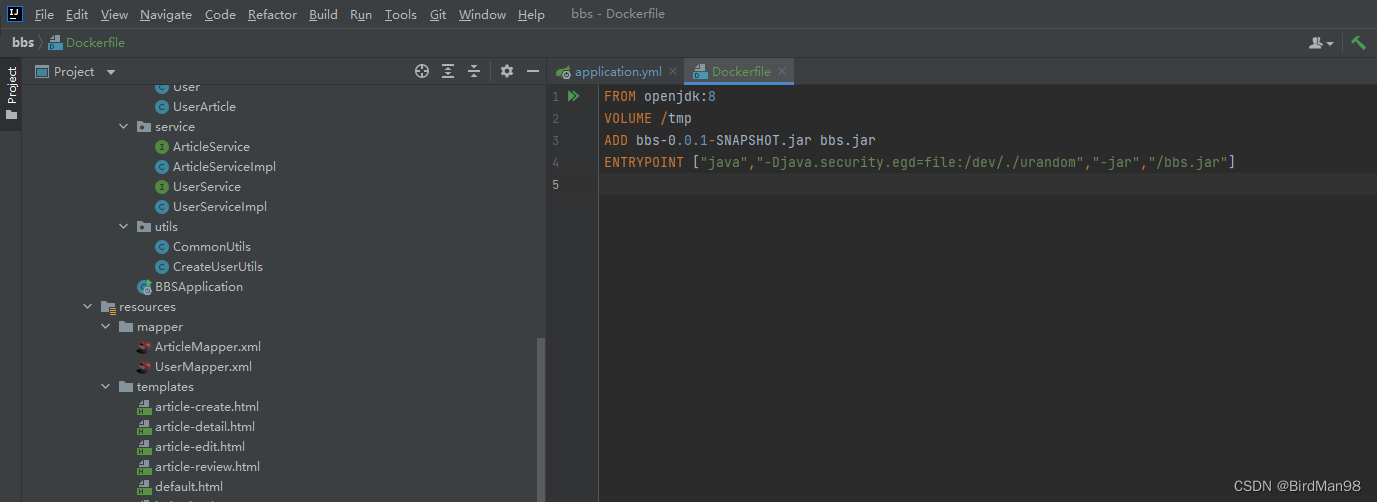Screen dimensions: 1377x502
Task: Open the UserService interface
Action: pyautogui.click(x=206, y=187)
